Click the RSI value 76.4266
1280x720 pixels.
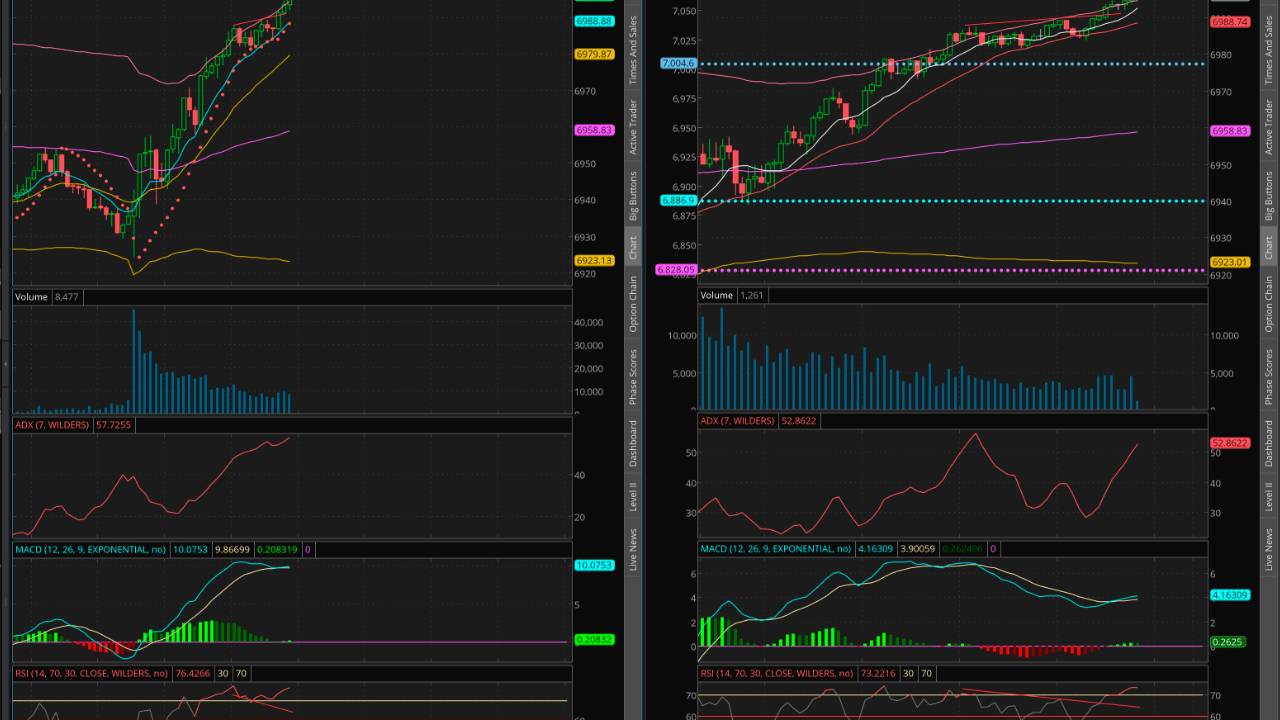(x=193, y=673)
